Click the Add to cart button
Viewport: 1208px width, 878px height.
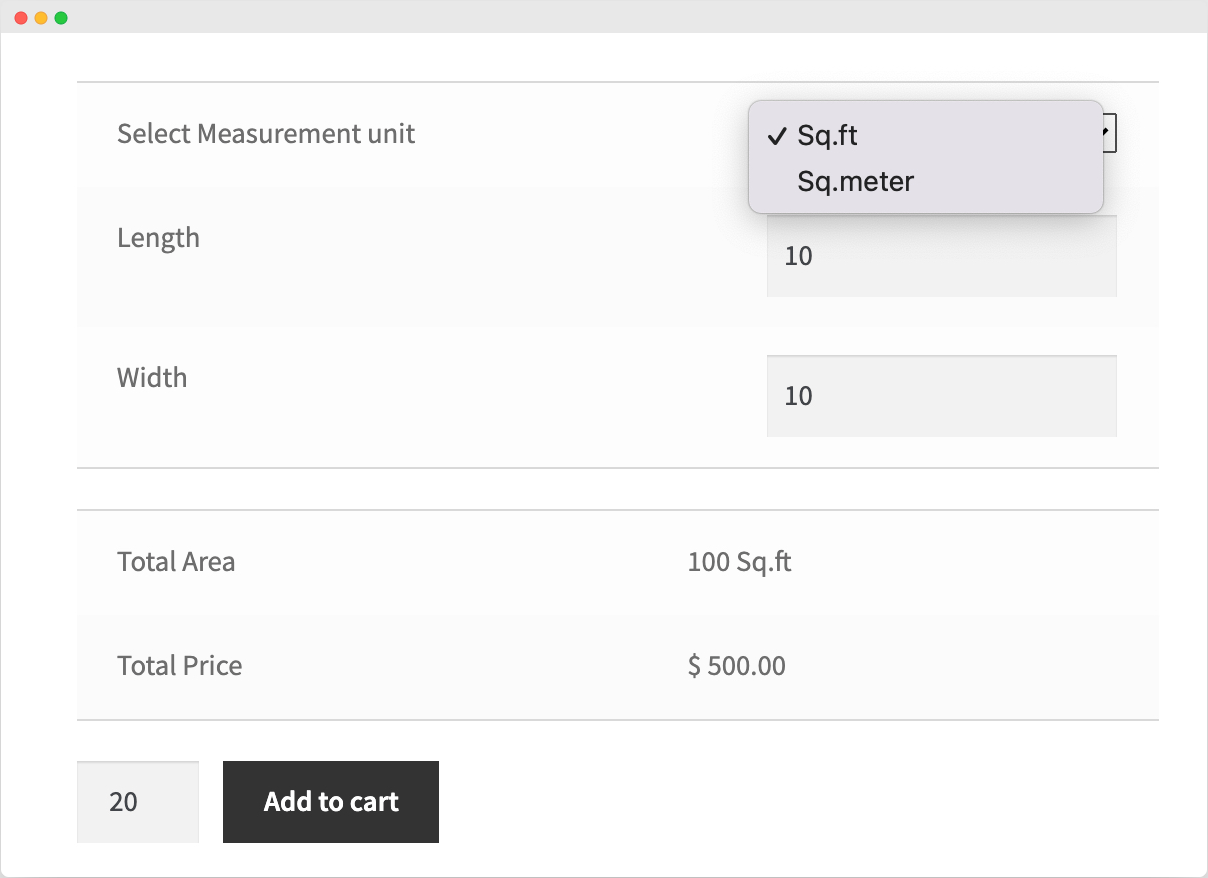[330, 801]
